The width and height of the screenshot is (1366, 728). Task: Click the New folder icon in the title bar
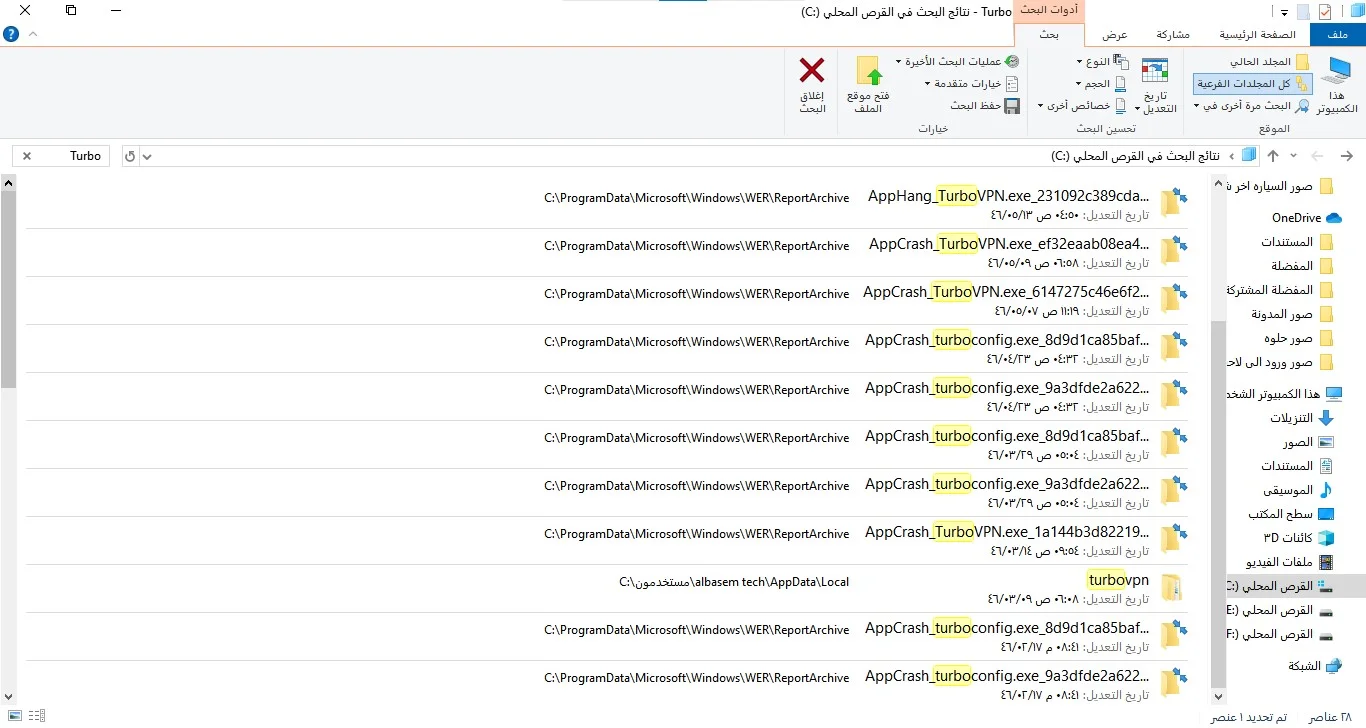[x=1302, y=11]
